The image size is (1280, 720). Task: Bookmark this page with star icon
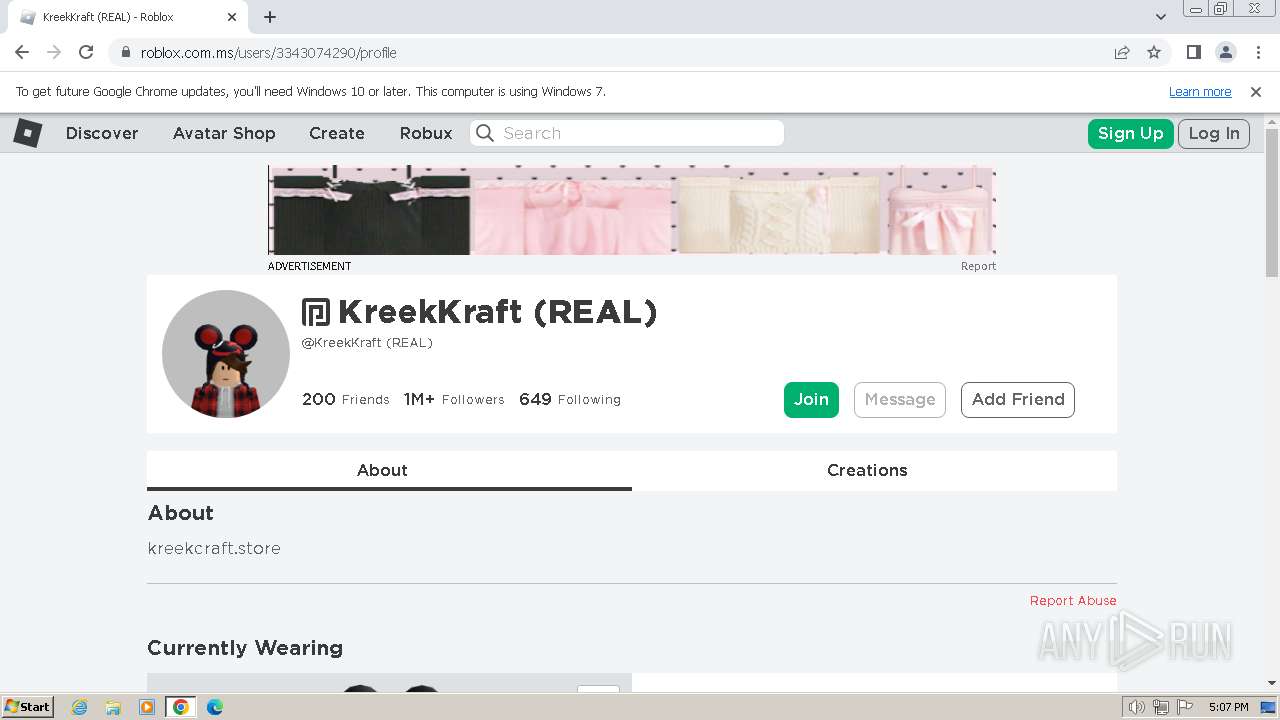point(1154,52)
